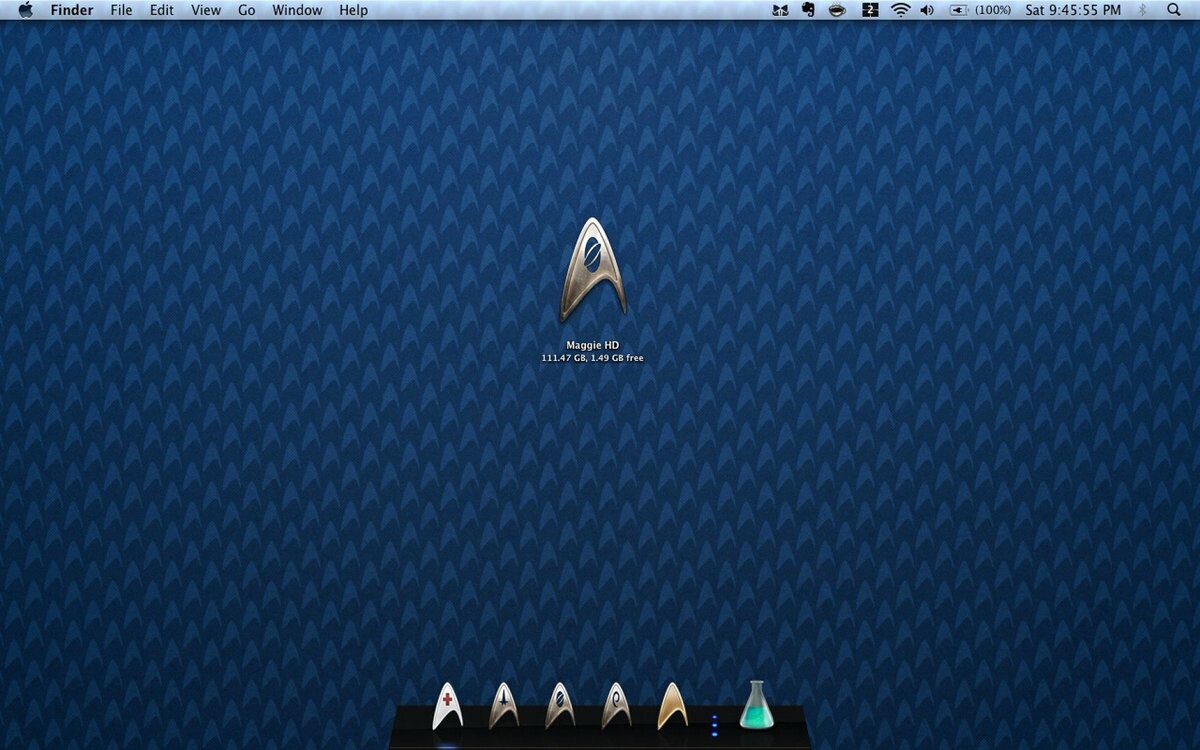
Task: Open the Wi-Fi status menu
Action: [901, 10]
